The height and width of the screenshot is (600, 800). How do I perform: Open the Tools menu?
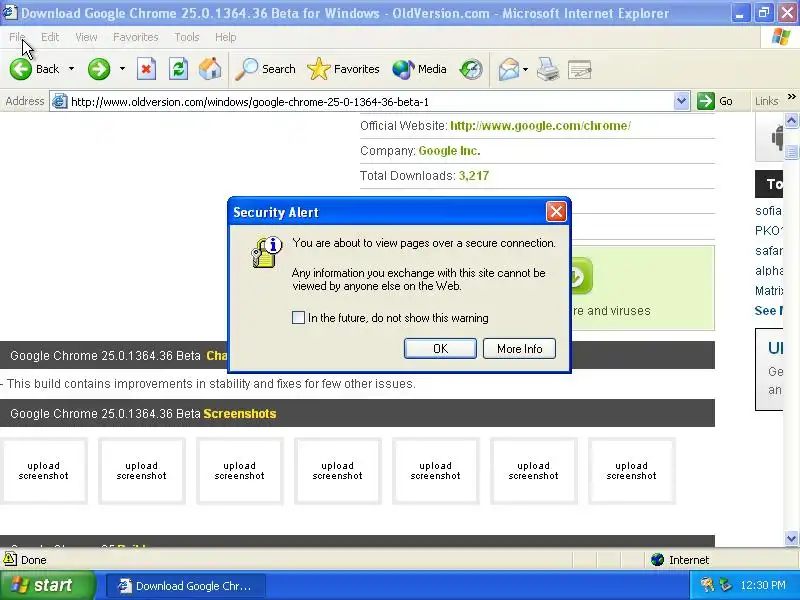point(187,37)
